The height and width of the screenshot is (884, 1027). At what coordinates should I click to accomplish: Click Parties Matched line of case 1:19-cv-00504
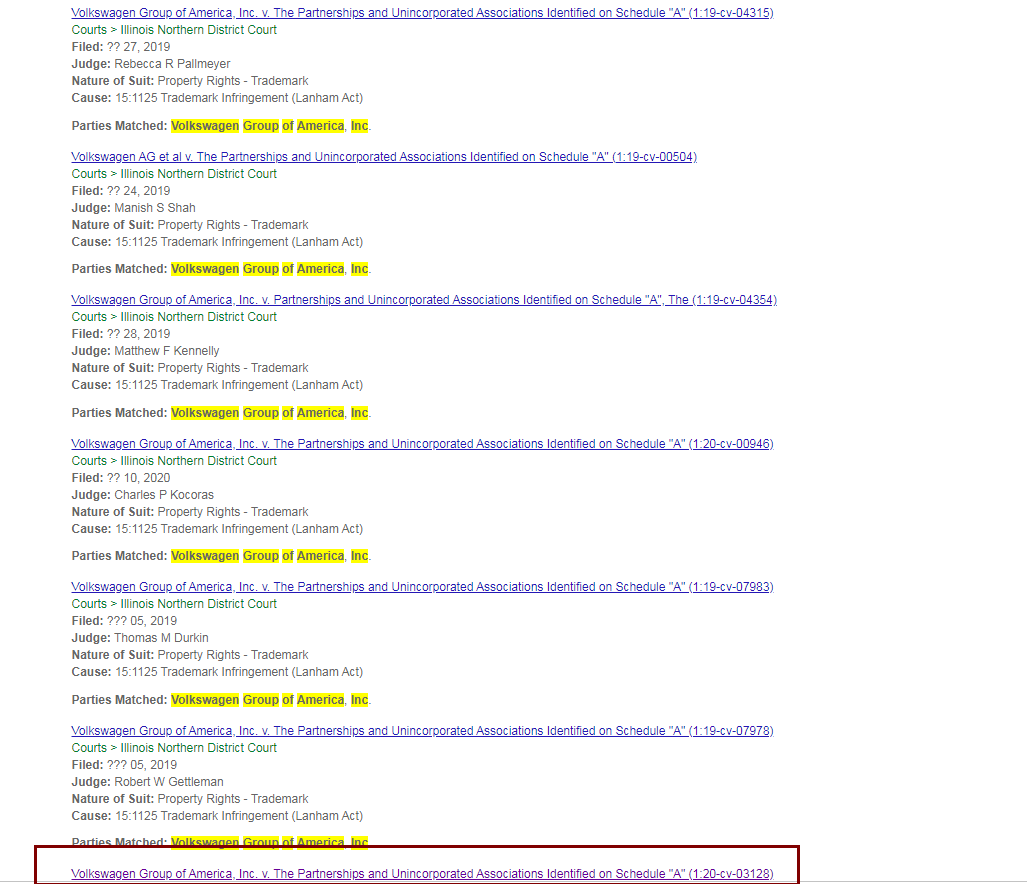[x=221, y=269]
